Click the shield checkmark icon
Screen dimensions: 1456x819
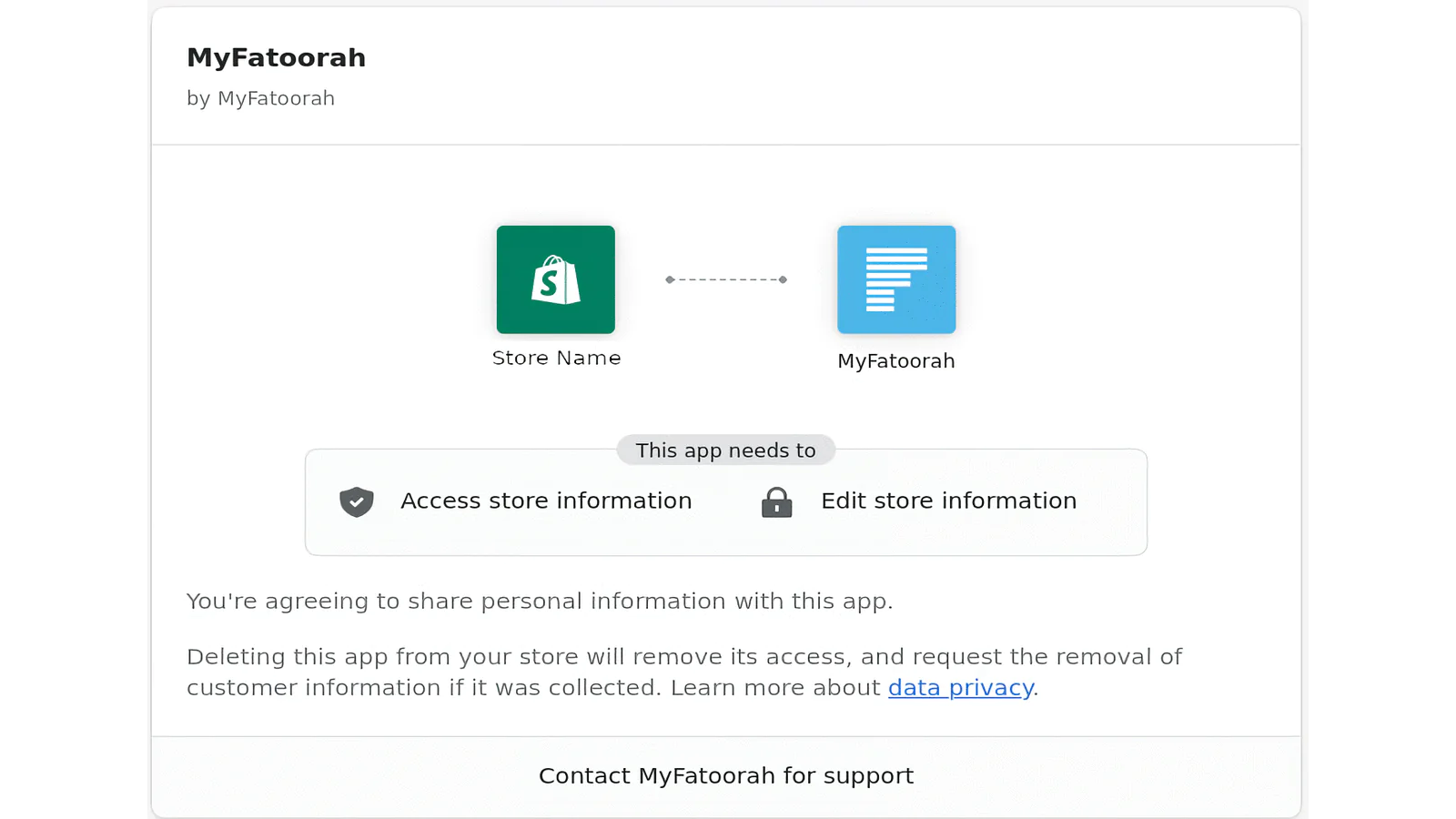[x=357, y=501]
